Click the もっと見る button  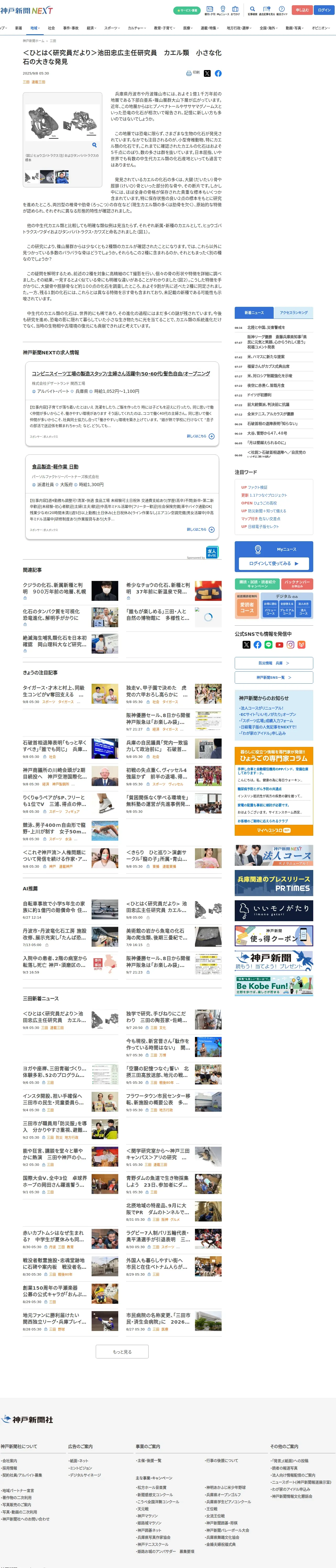point(122,1351)
